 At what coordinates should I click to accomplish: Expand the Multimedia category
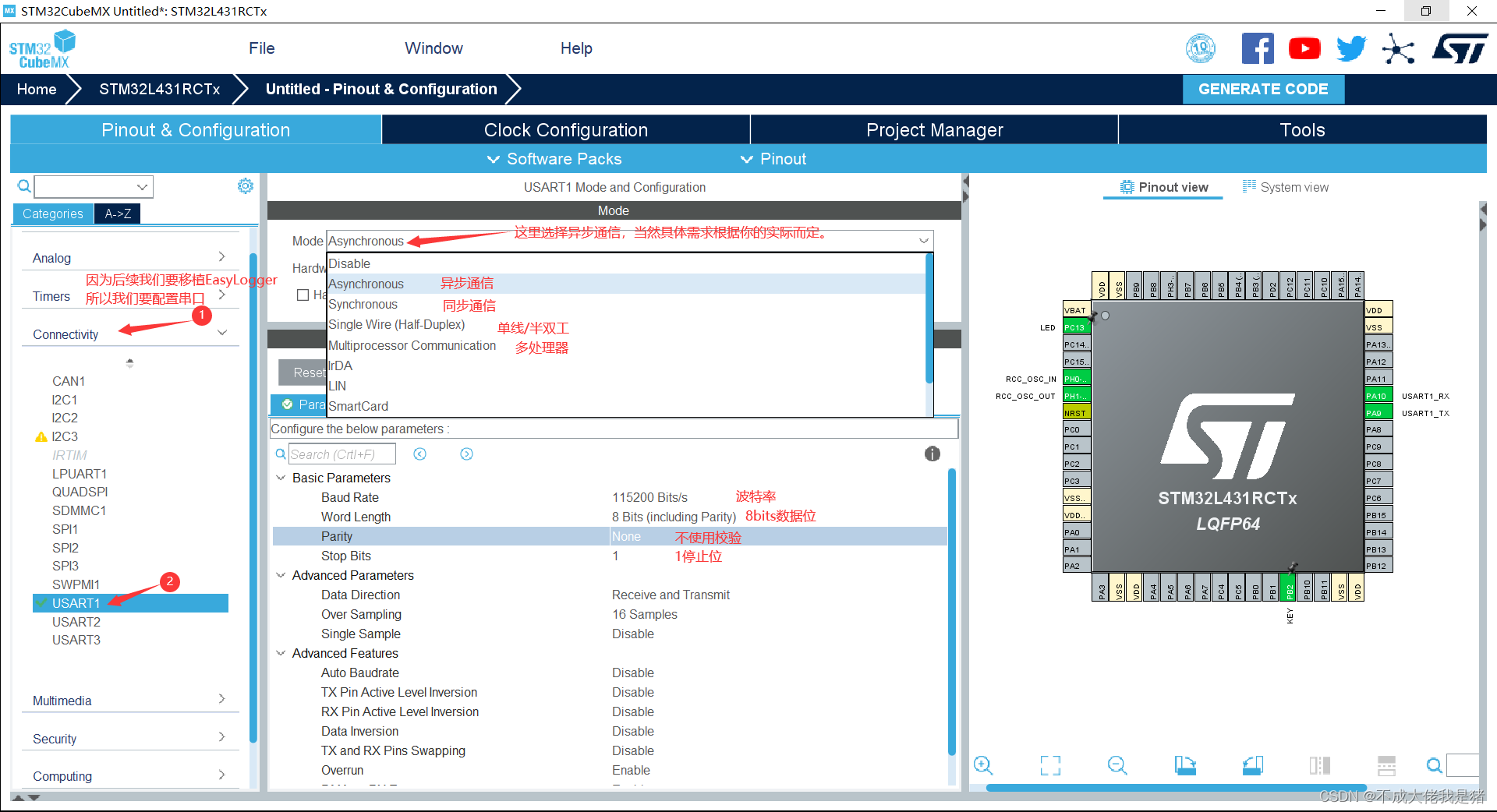(129, 701)
